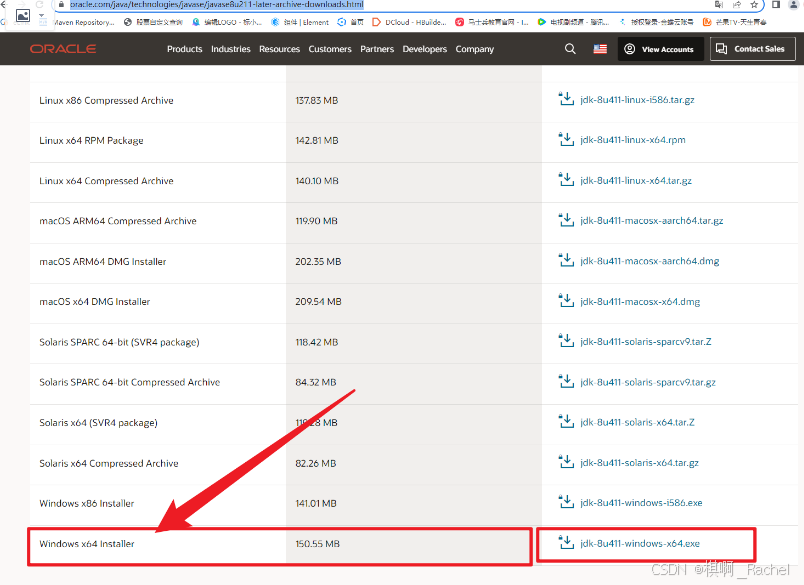Bookmark this page with the star icon
Image resolution: width=804 pixels, height=585 pixels.
(754, 5)
